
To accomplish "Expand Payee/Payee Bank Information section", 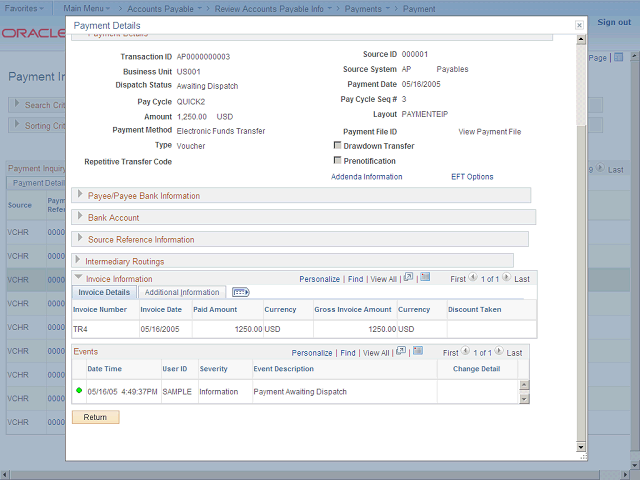I will [x=80, y=193].
